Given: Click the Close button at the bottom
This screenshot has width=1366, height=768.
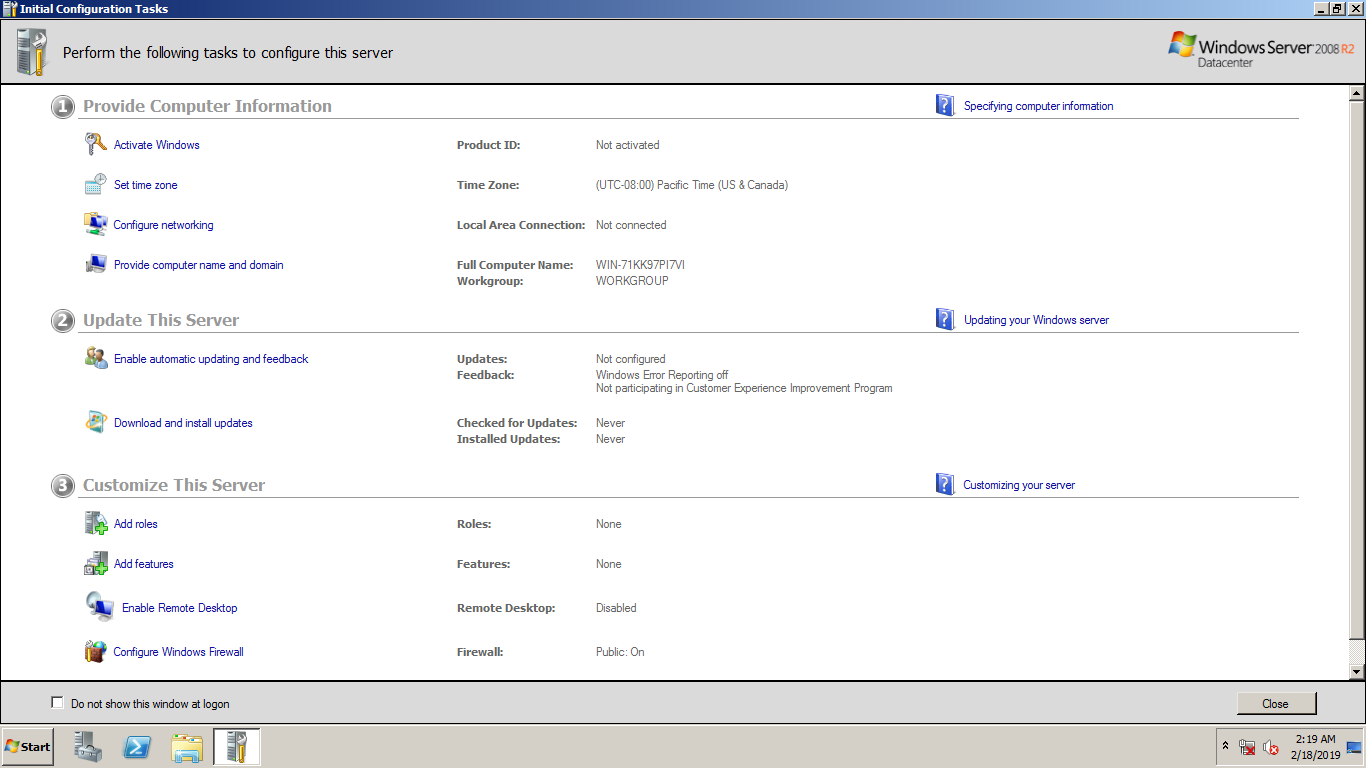Looking at the screenshot, I should click(x=1276, y=703).
